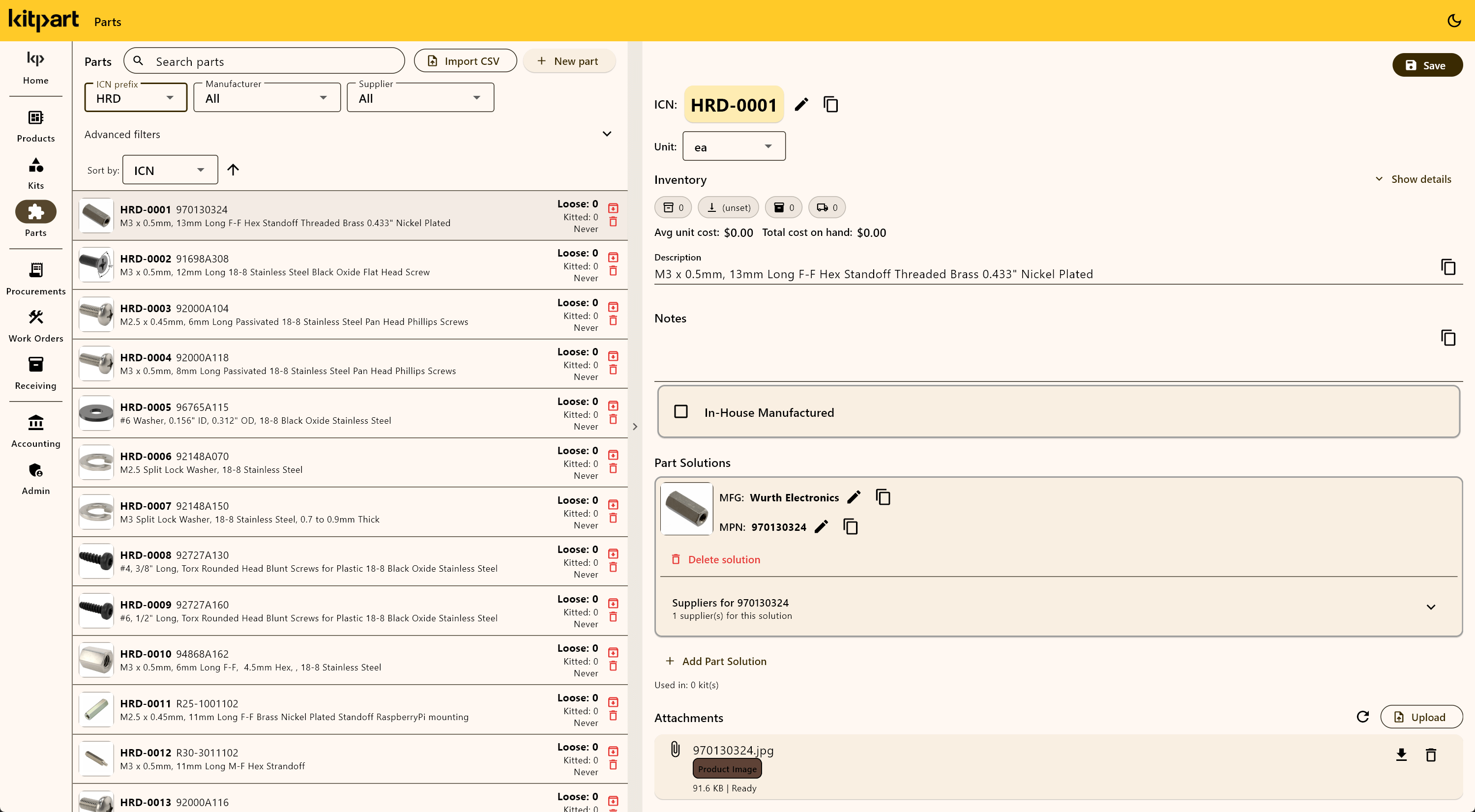1475x812 pixels.
Task: Edit the MPN 970130324
Action: point(821,527)
